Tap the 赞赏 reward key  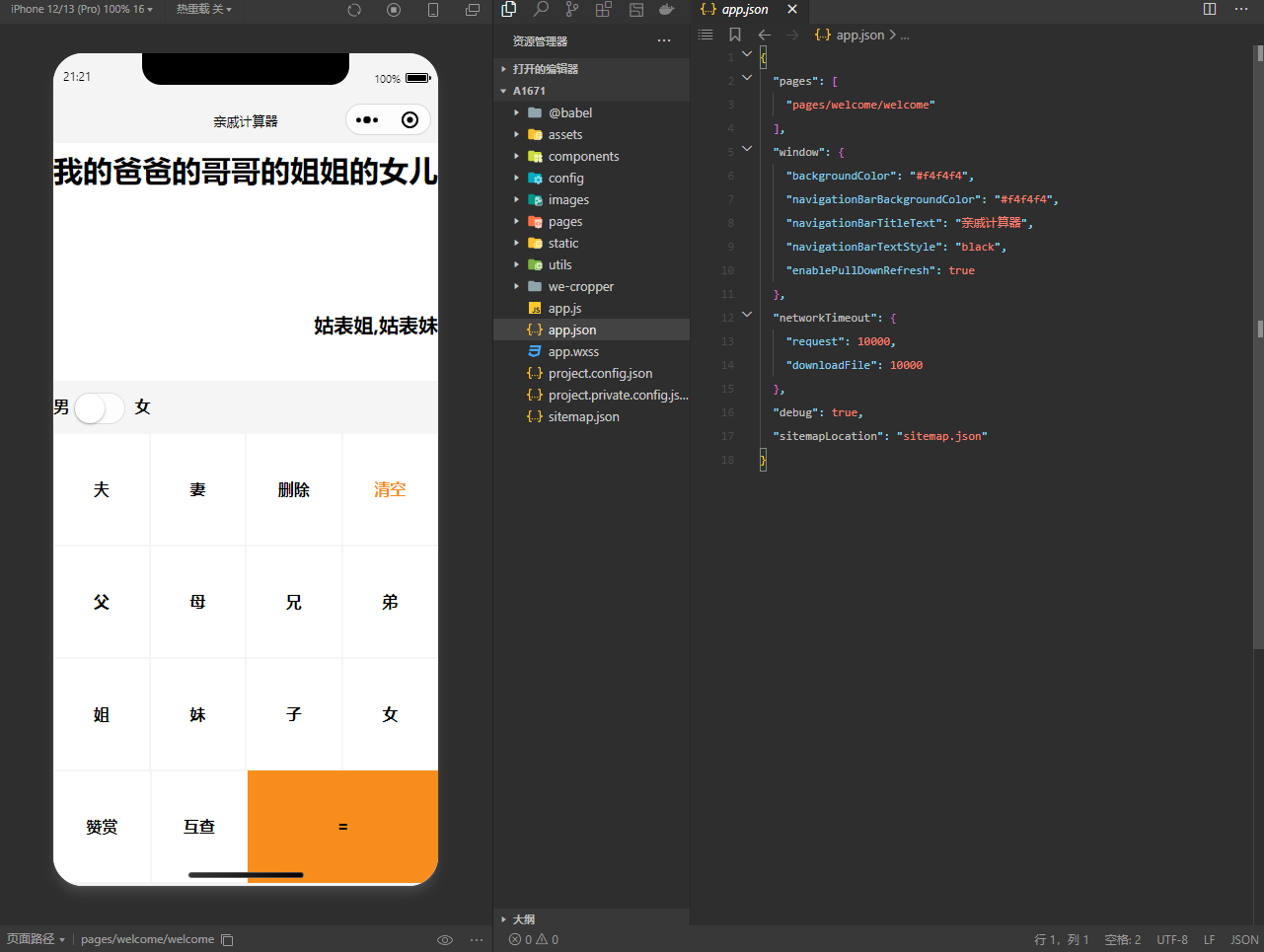(x=102, y=827)
